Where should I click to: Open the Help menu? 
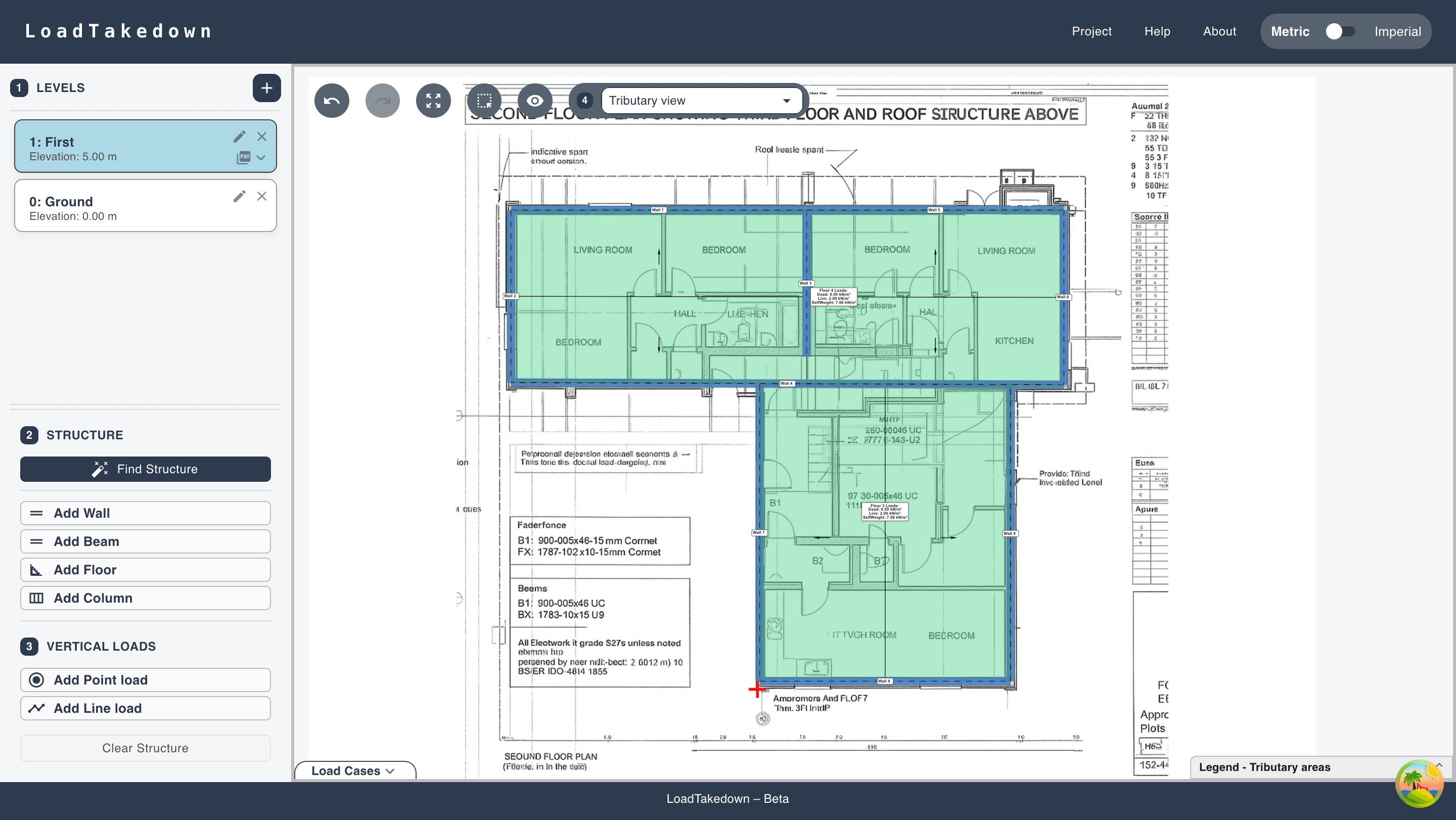coord(1157,31)
